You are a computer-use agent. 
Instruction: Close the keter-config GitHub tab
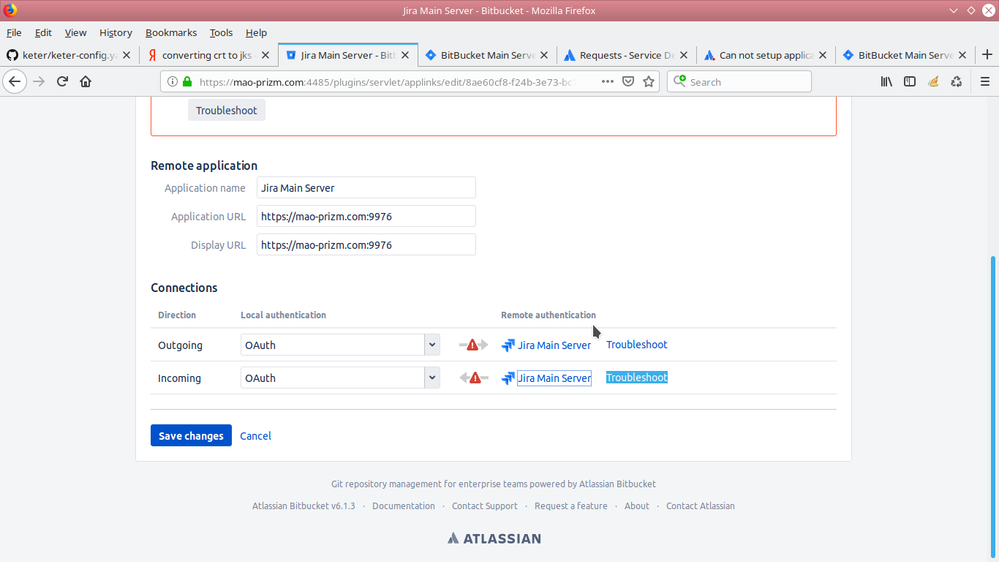click(126, 55)
